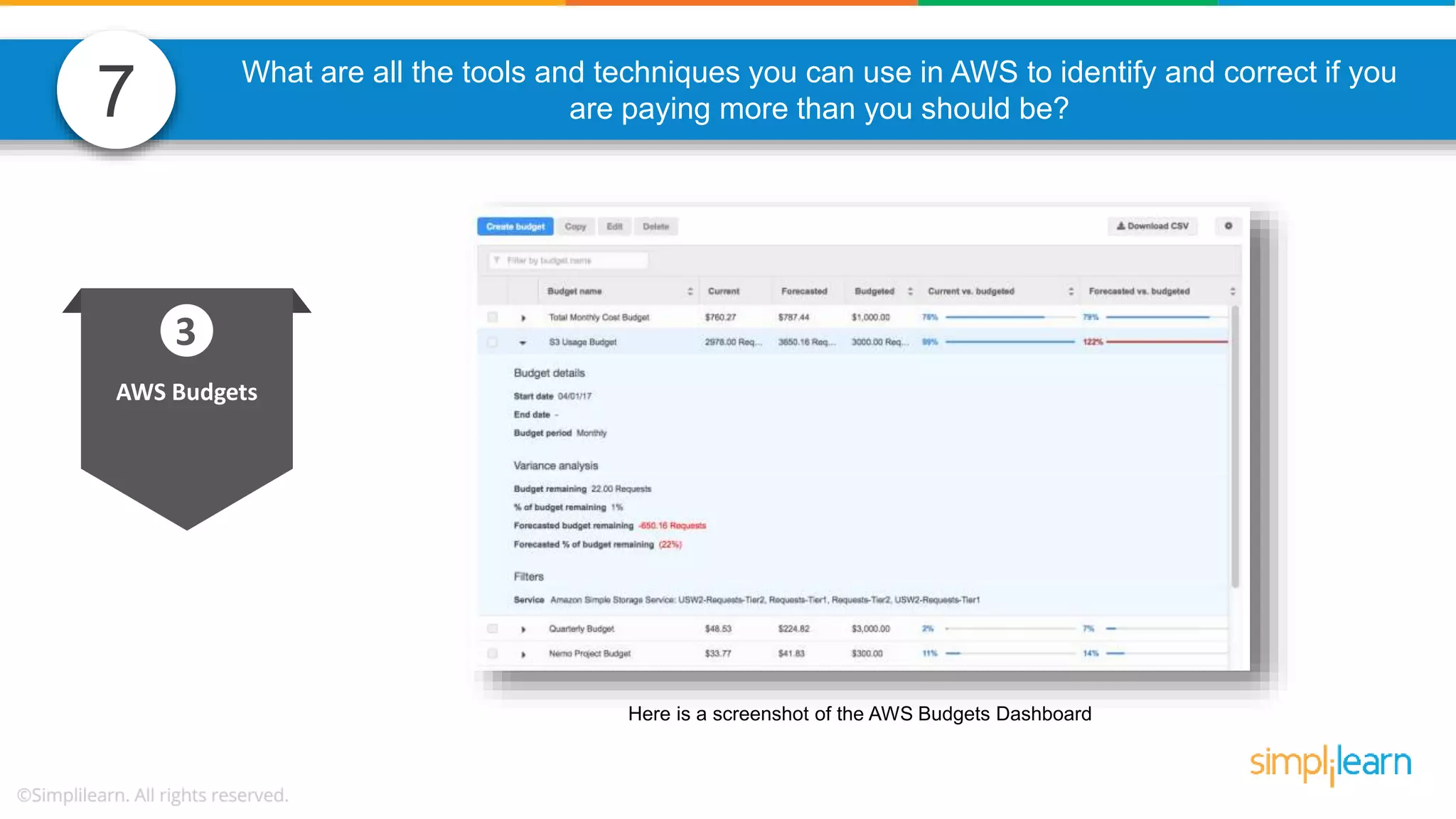Sort by Forecasted vs. budgeted arrows

(x=1232, y=291)
